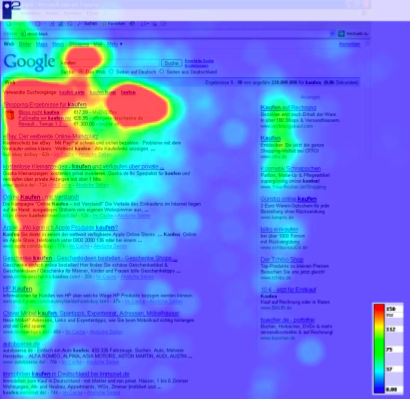410x399 pixels.
Task: Open the Shopping tab
Action: tap(79, 44)
